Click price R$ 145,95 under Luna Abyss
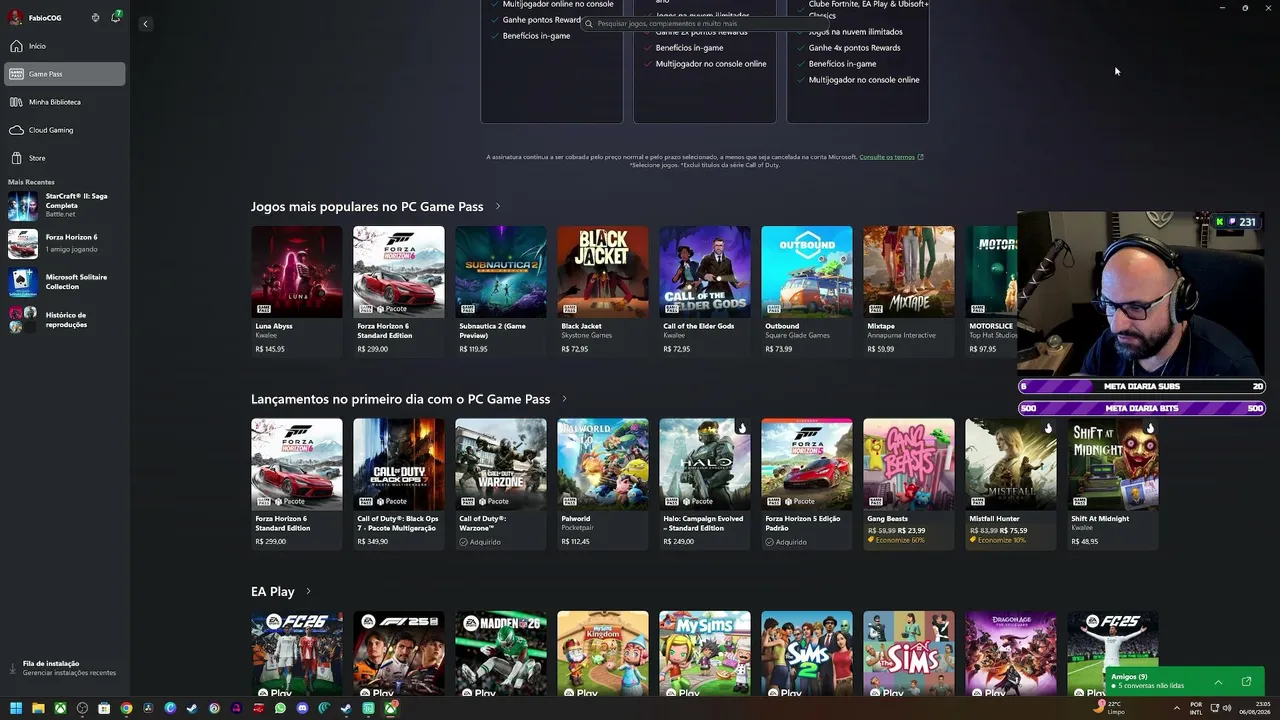1280x720 pixels. [x=270, y=349]
